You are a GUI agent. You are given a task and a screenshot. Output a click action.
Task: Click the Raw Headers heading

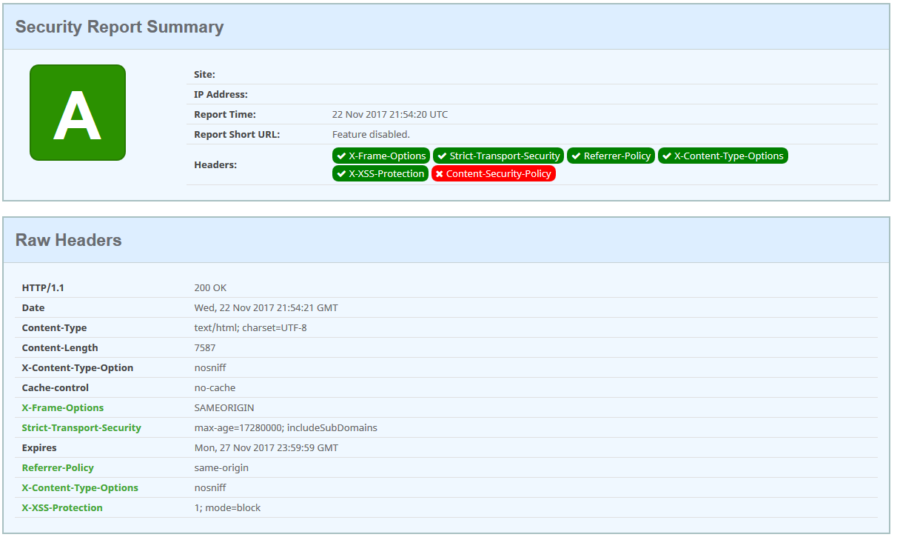click(68, 240)
